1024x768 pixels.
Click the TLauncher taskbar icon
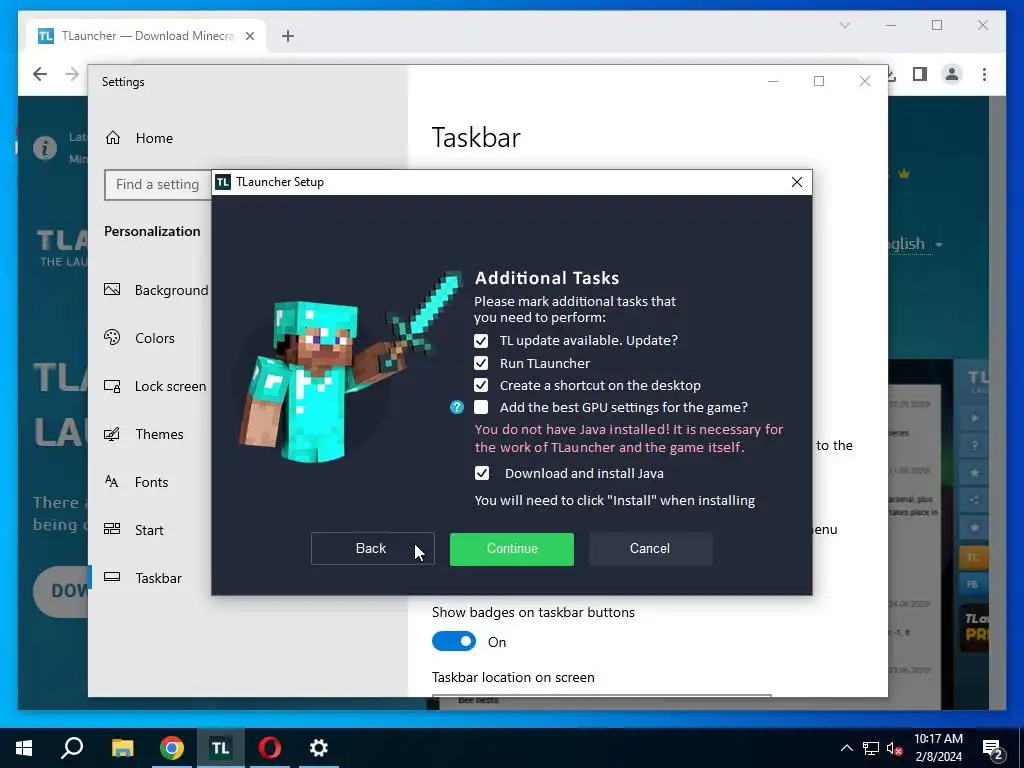[221, 748]
